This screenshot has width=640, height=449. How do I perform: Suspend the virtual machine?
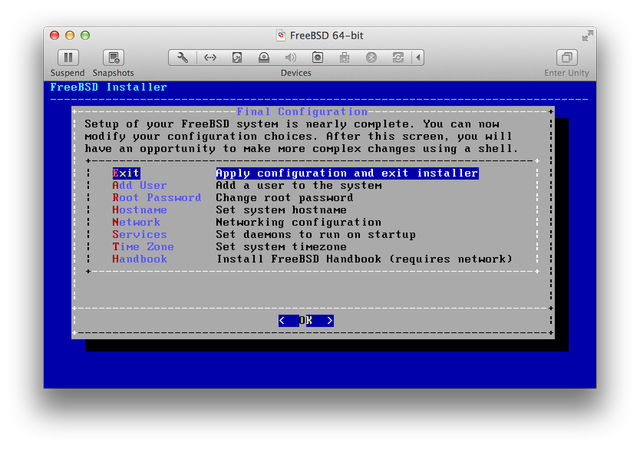pyautogui.click(x=68, y=58)
